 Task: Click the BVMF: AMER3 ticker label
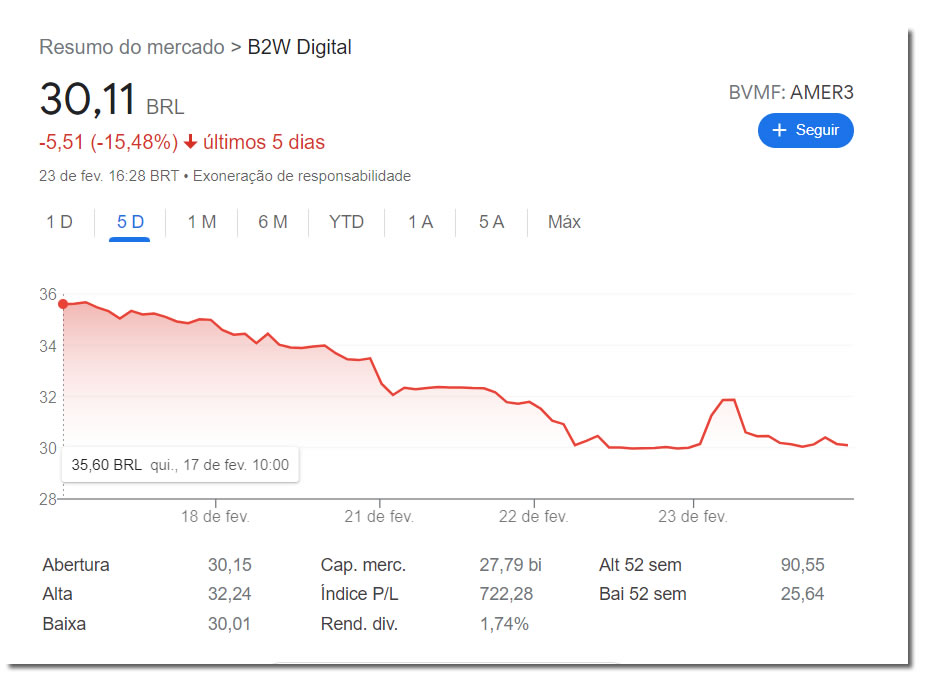tap(790, 93)
